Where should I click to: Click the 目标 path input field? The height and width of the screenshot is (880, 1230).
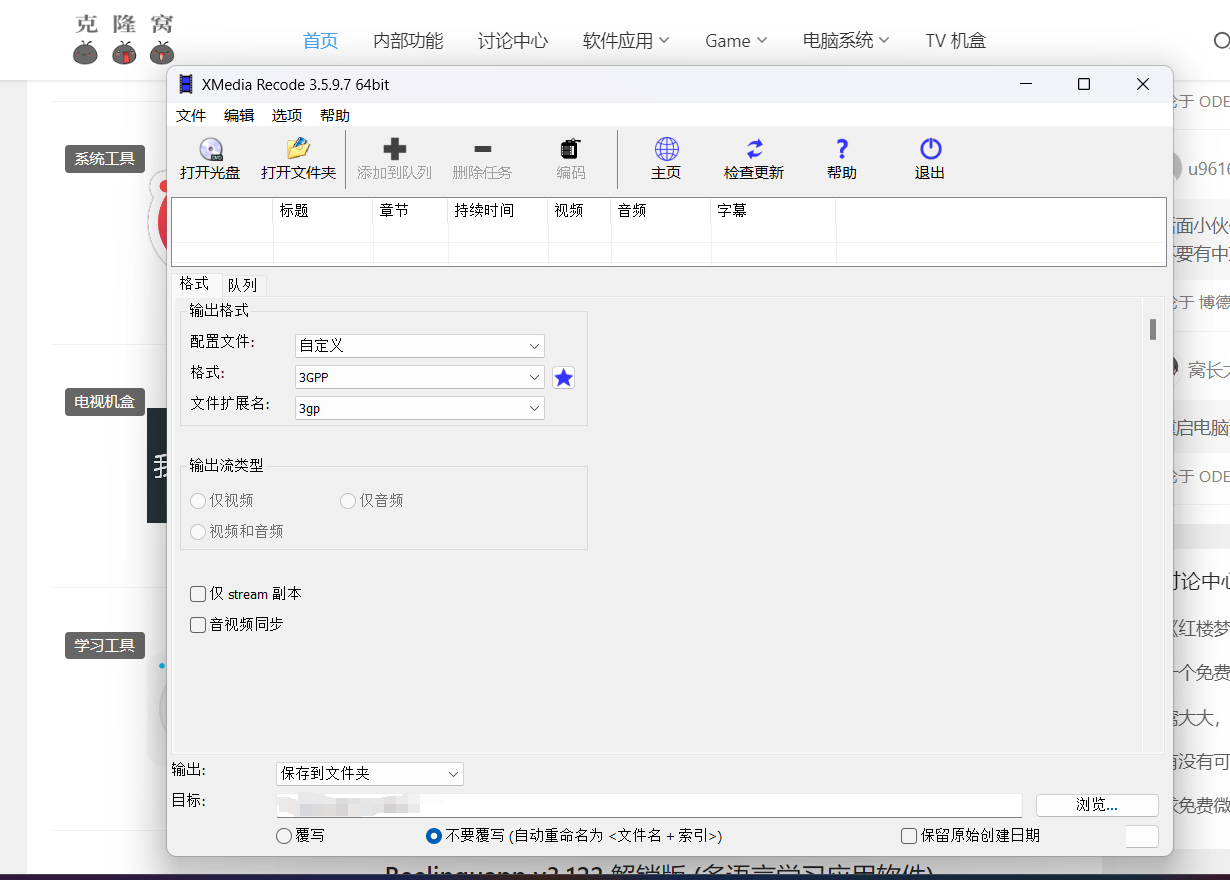(649, 805)
